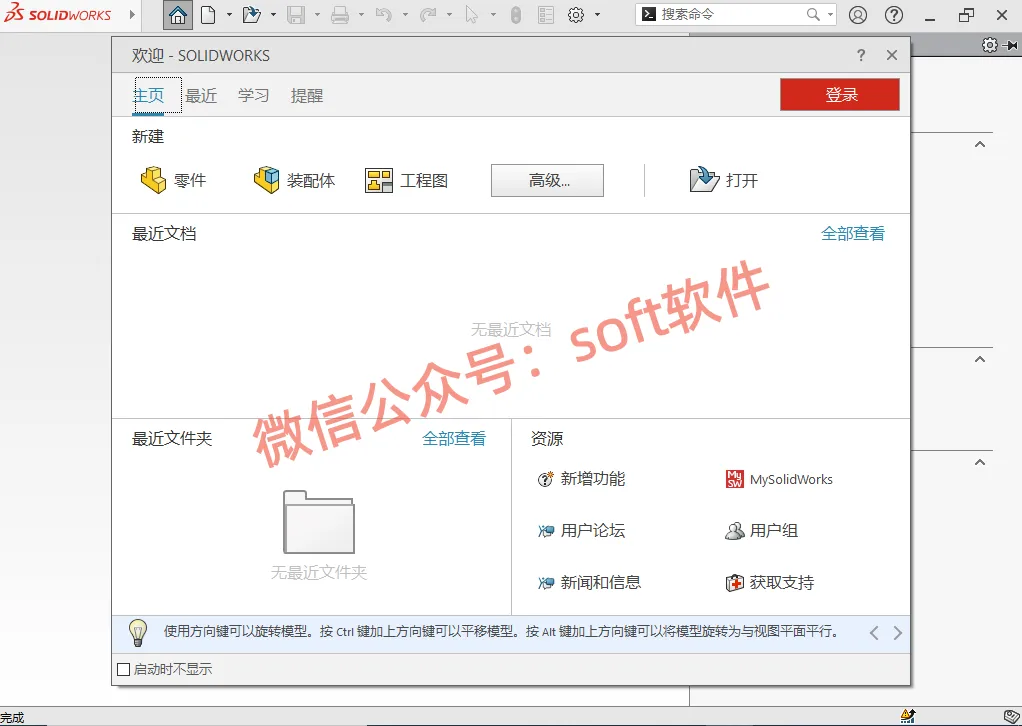Viewport: 1022px width, 726px height.
Task: Click the File Properties icon
Action: point(546,14)
